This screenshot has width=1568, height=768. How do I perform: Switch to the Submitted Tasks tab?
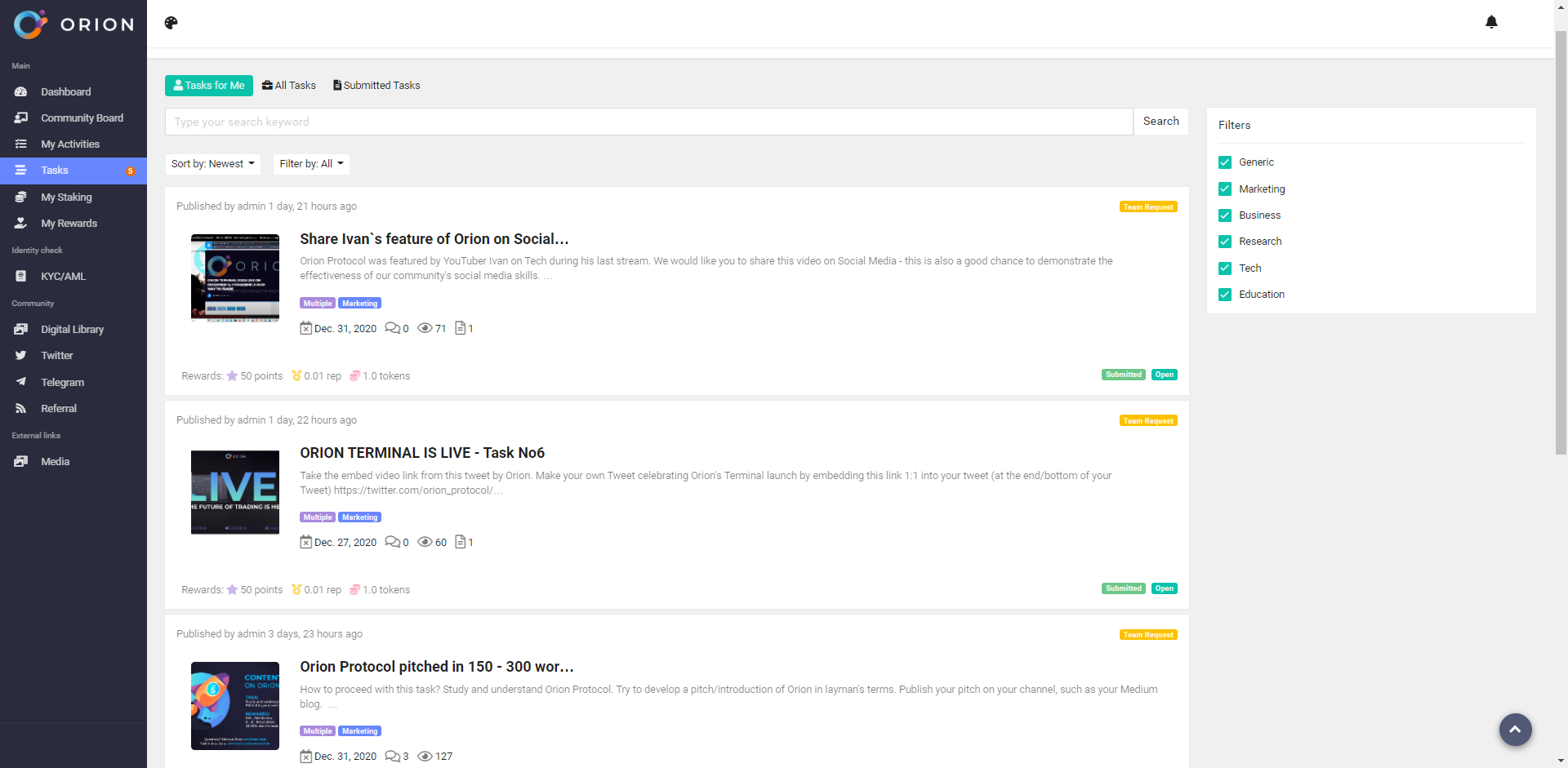coord(376,86)
